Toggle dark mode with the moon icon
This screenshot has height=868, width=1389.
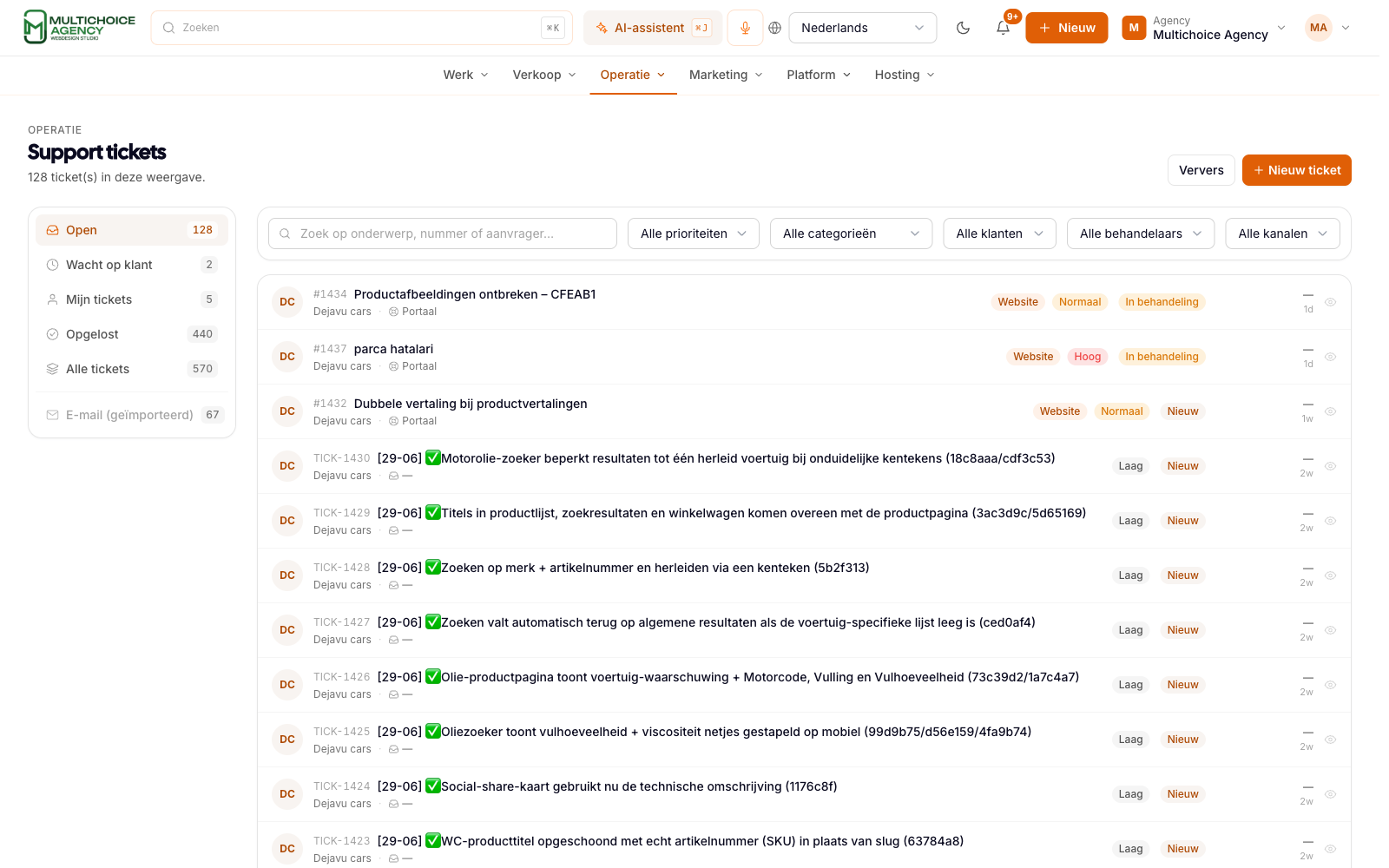pos(963,28)
